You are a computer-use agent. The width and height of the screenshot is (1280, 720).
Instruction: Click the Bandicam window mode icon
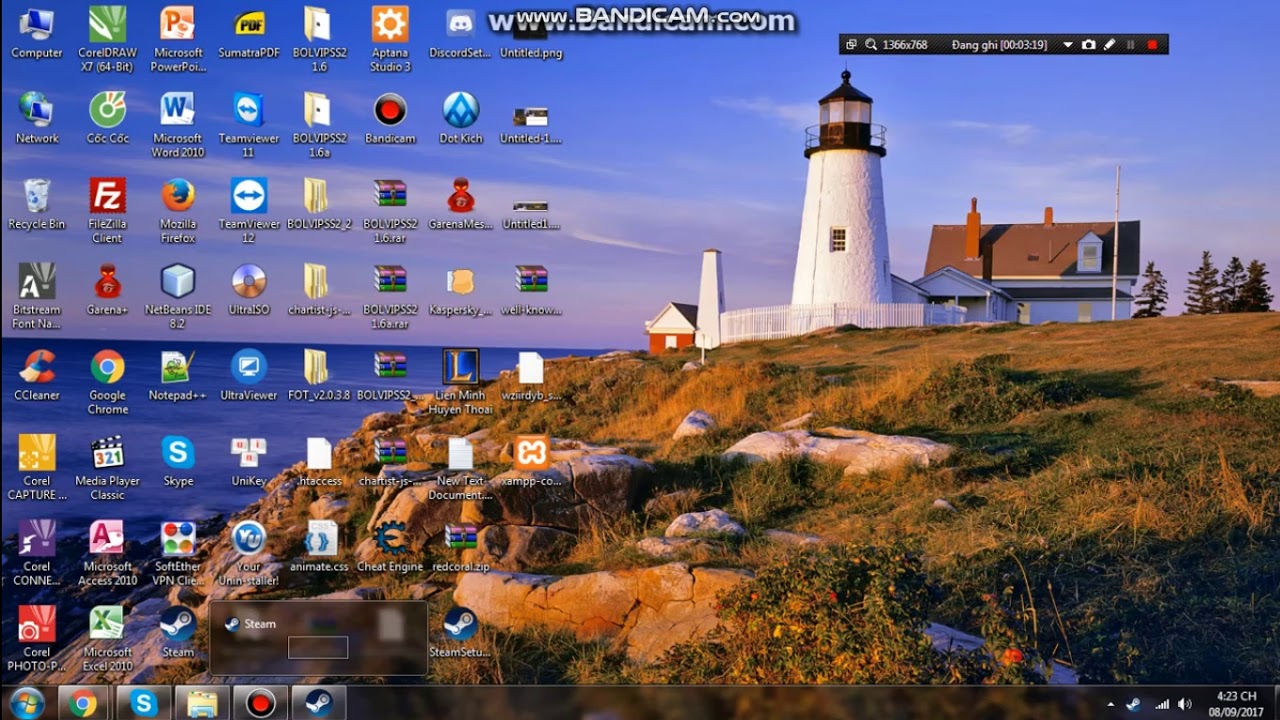coord(851,45)
